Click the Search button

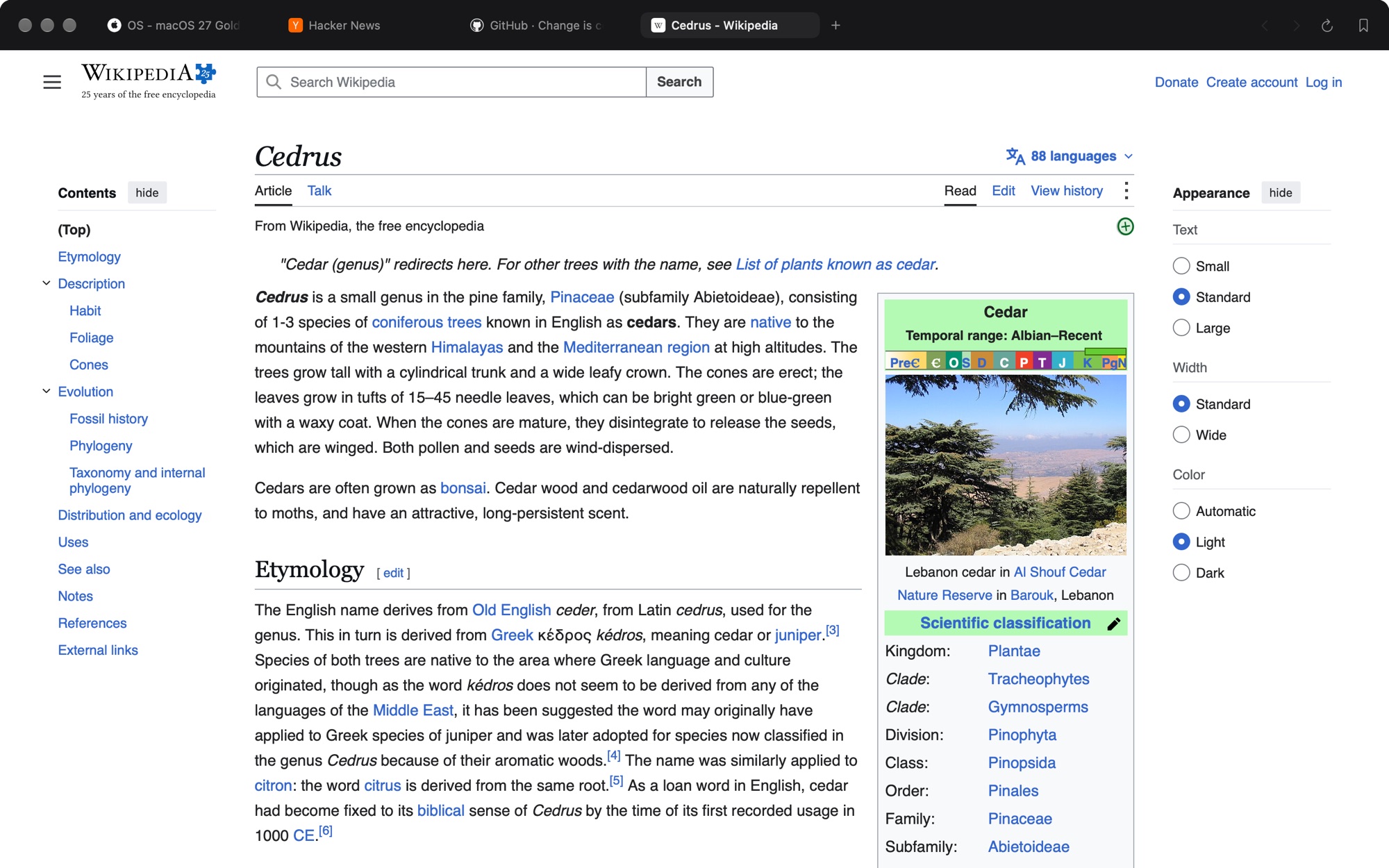click(679, 82)
